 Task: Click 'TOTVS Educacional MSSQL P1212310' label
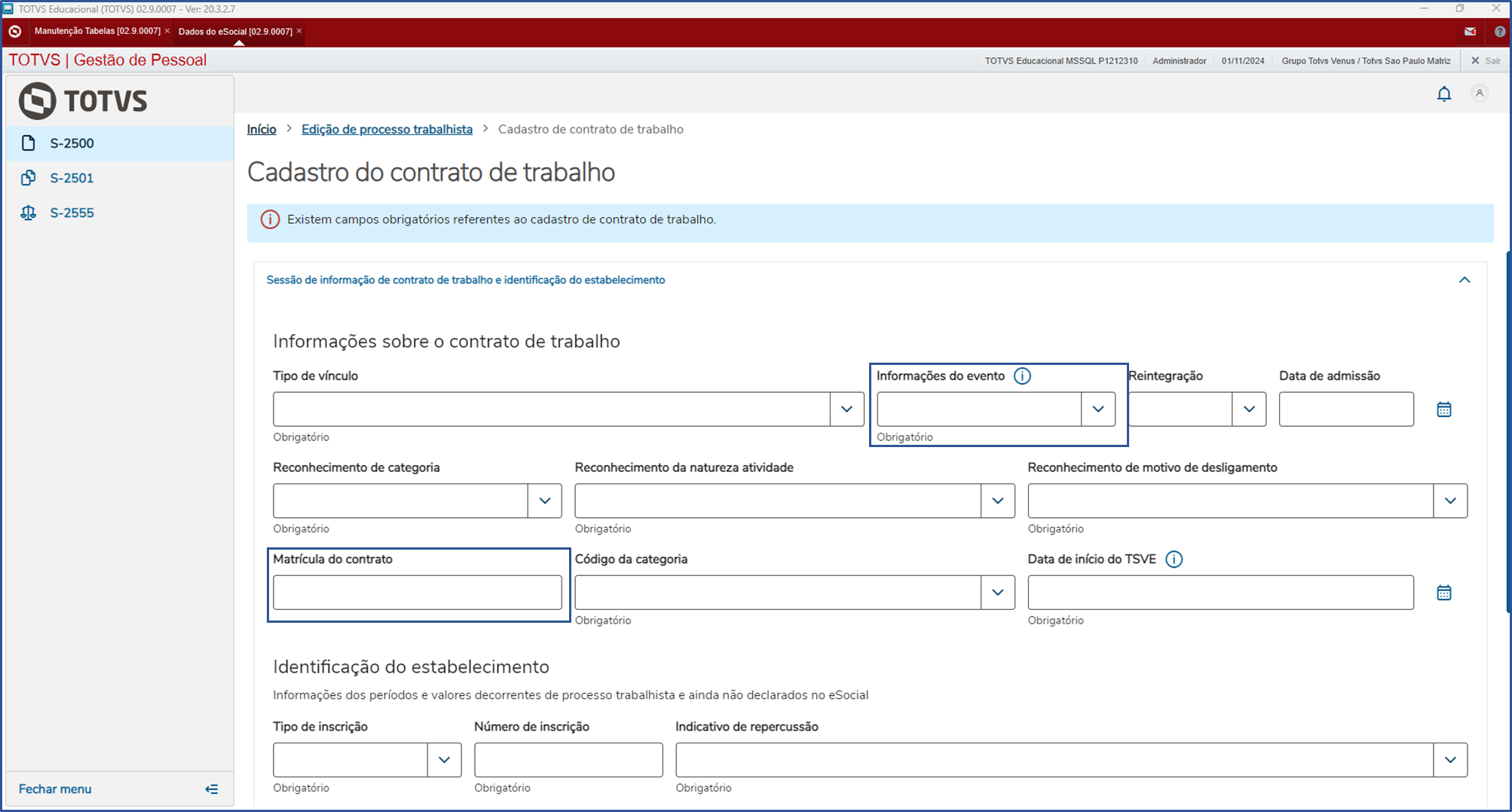(1061, 61)
